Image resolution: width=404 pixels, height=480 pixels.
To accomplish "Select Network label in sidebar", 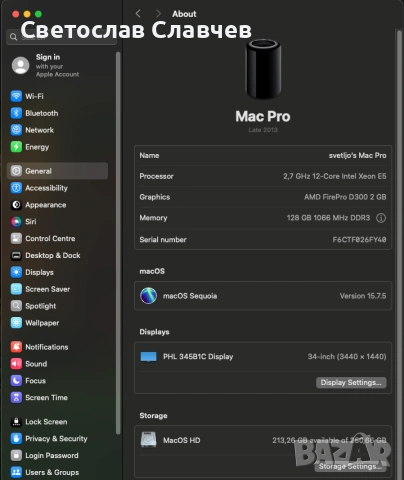I will (x=39, y=130).
